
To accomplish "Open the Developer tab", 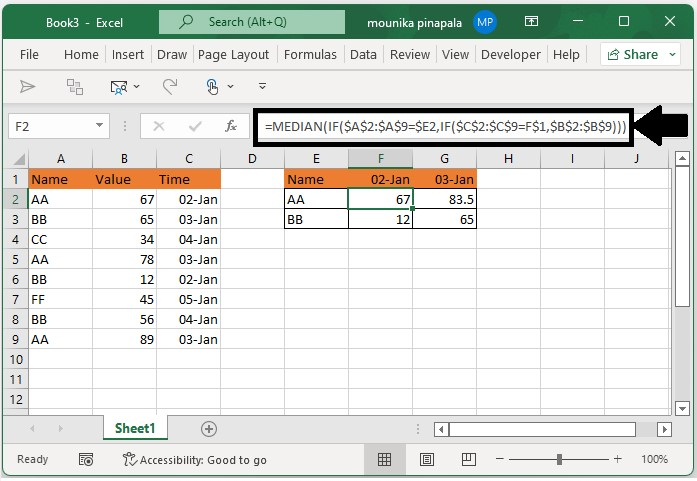I will pos(511,55).
